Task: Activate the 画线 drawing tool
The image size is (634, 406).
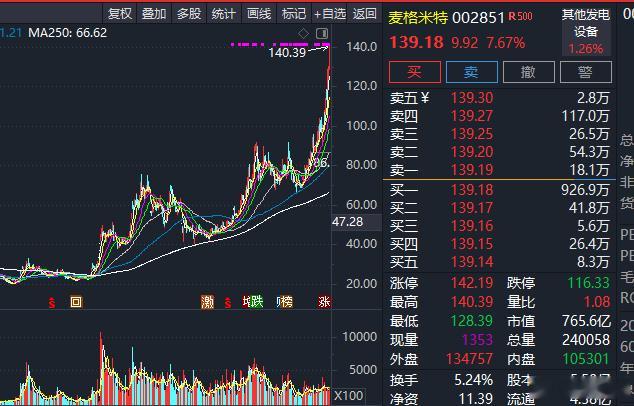Action: pyautogui.click(x=259, y=14)
